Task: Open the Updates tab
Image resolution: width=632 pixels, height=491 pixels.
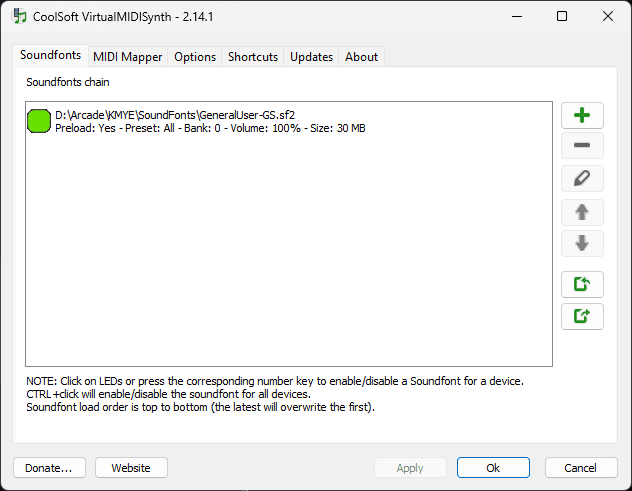Action: [311, 57]
